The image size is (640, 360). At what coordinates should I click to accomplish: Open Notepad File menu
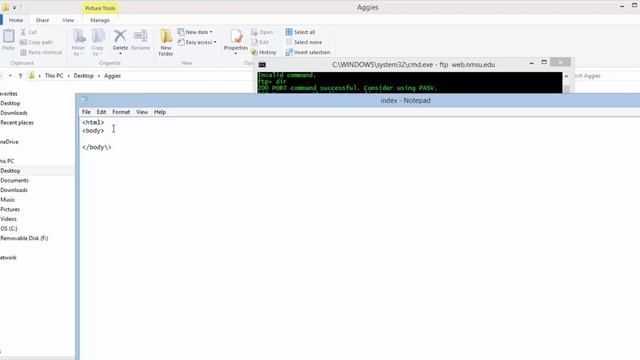click(x=87, y=112)
